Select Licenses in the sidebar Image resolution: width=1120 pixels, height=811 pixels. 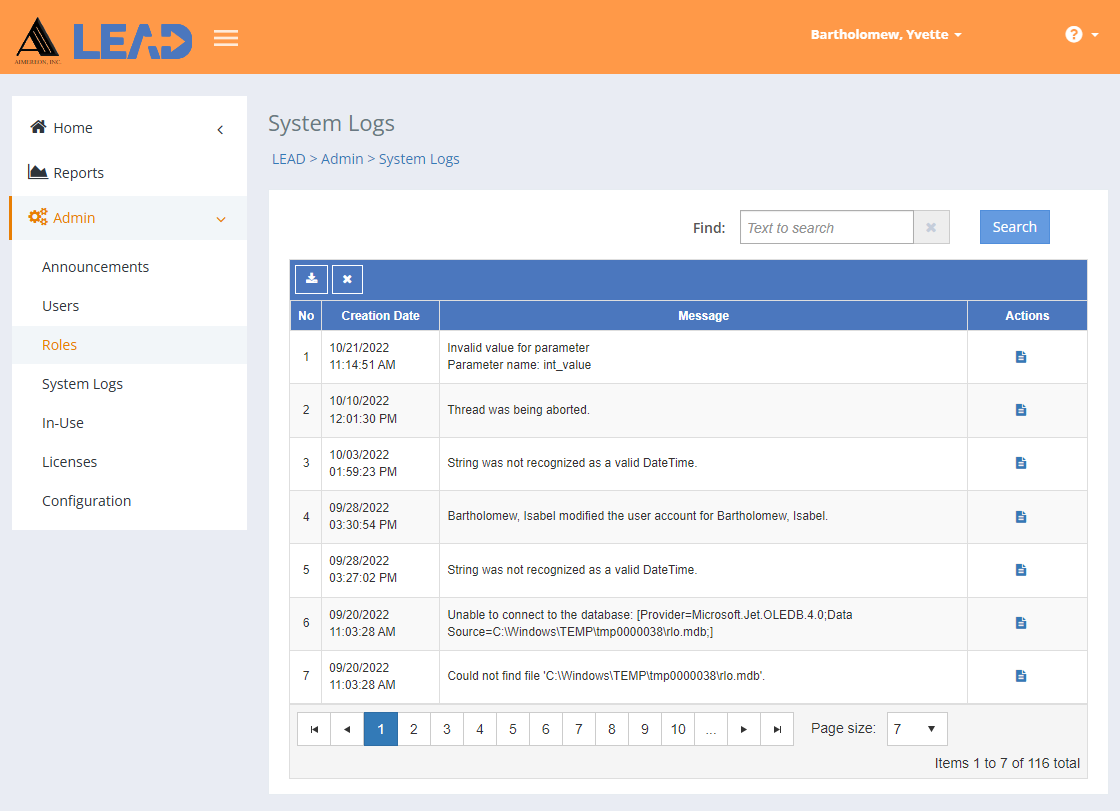69,461
